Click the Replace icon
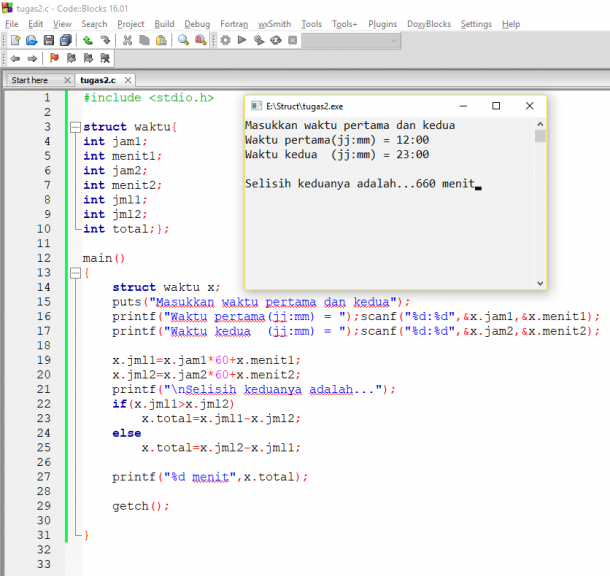 pyautogui.click(x=201, y=40)
